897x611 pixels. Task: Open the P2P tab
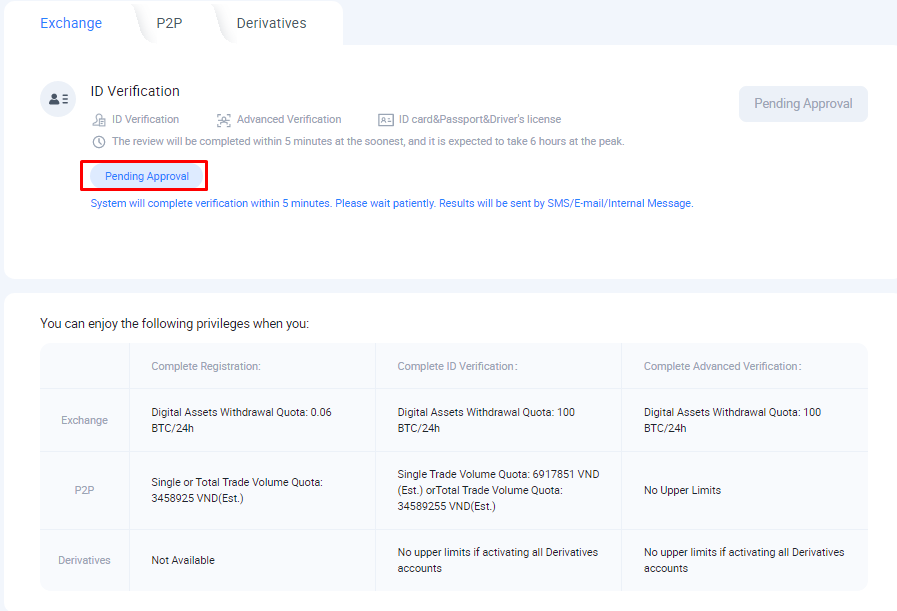pyautogui.click(x=169, y=23)
